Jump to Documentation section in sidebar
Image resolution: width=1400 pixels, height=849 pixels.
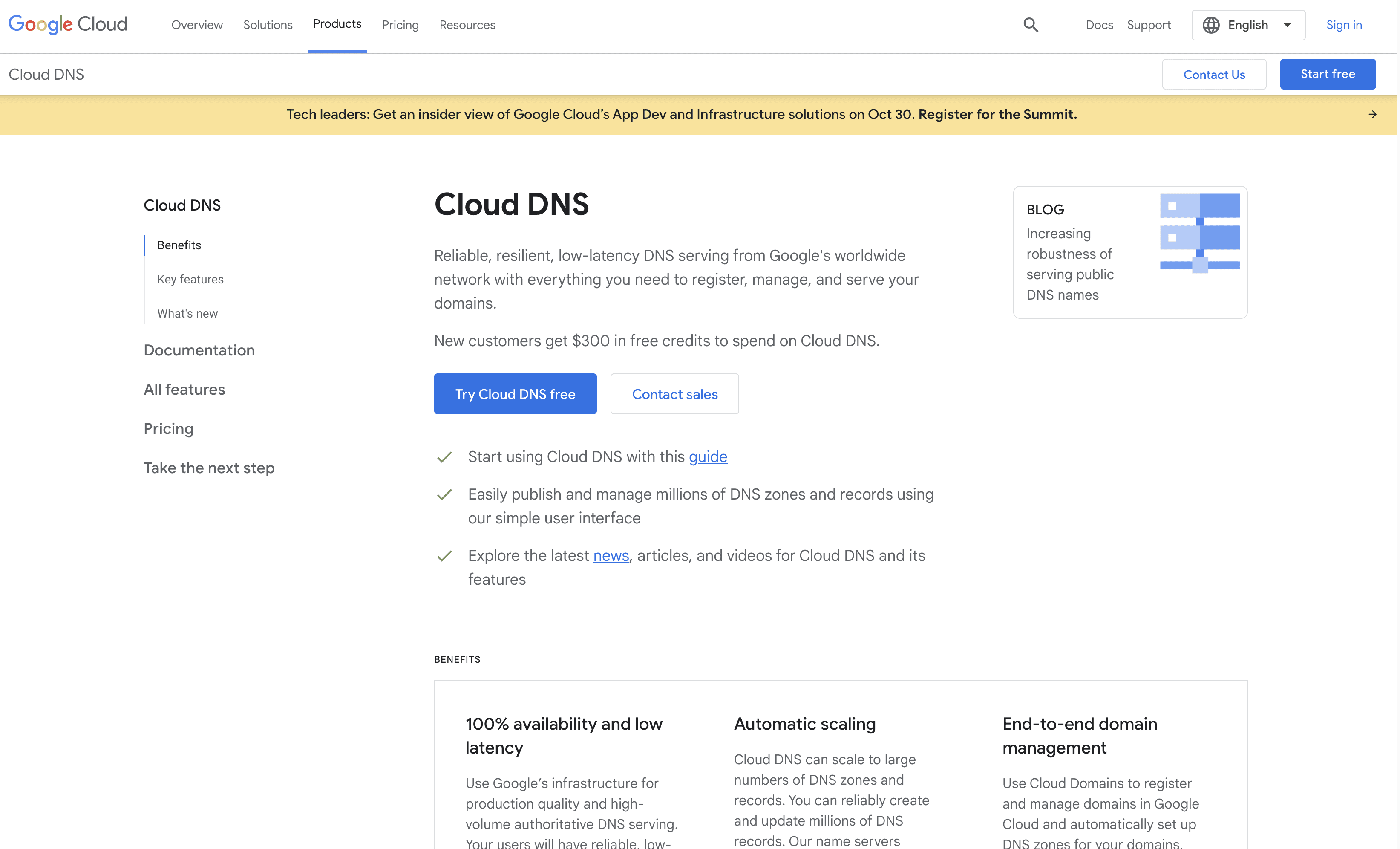point(199,350)
